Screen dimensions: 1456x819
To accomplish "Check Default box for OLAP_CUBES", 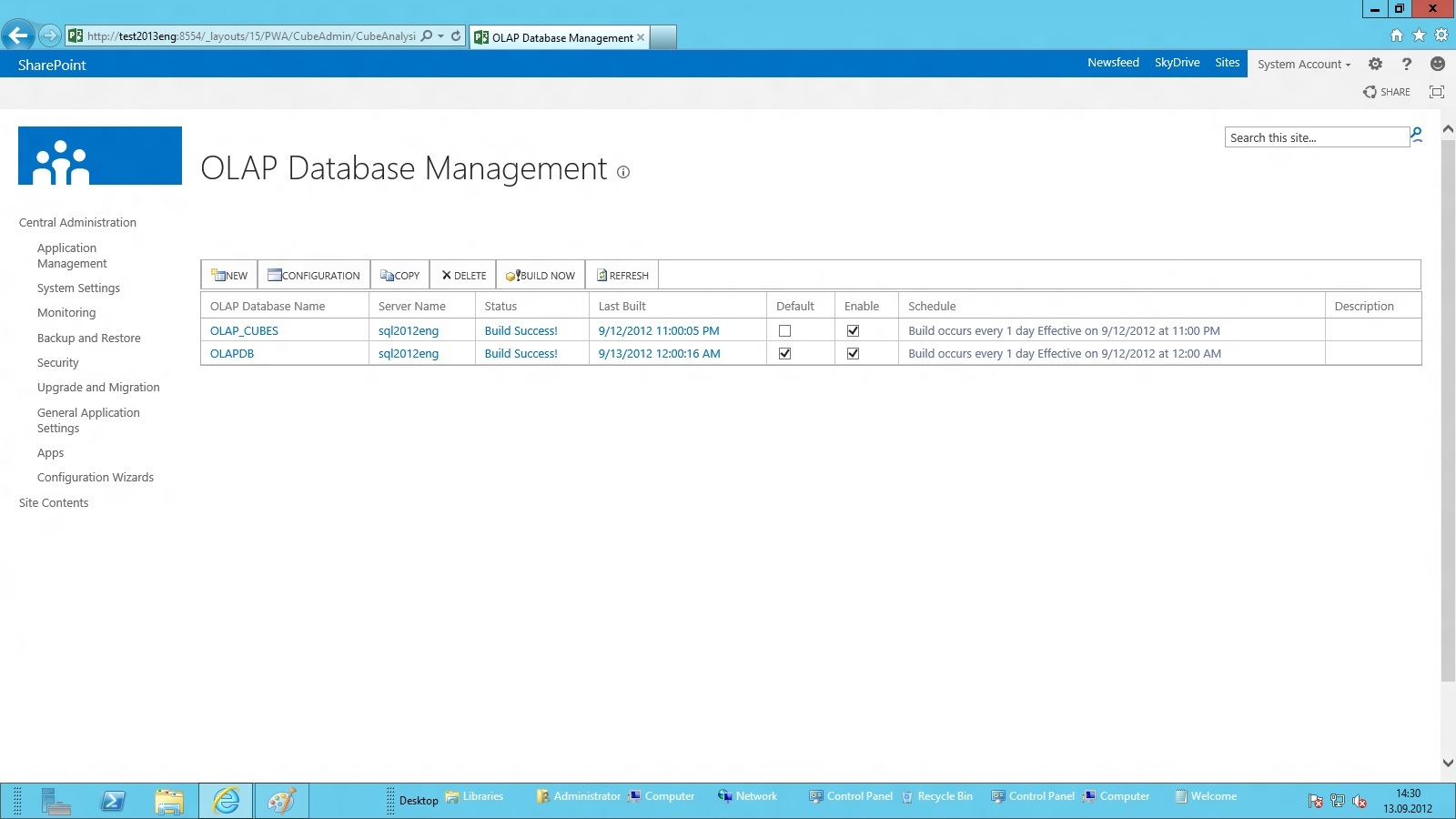I will pos(784,331).
